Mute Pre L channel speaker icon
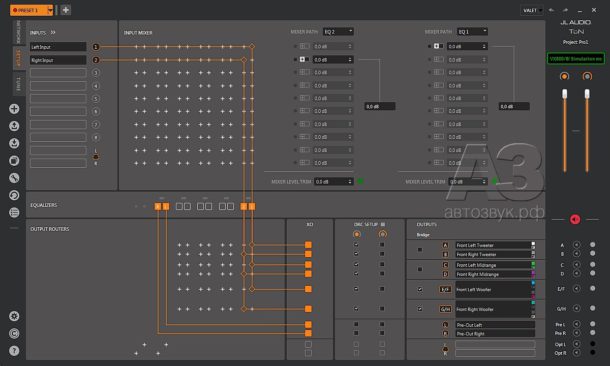Viewport: 610px width, 366px height. pos(577,324)
